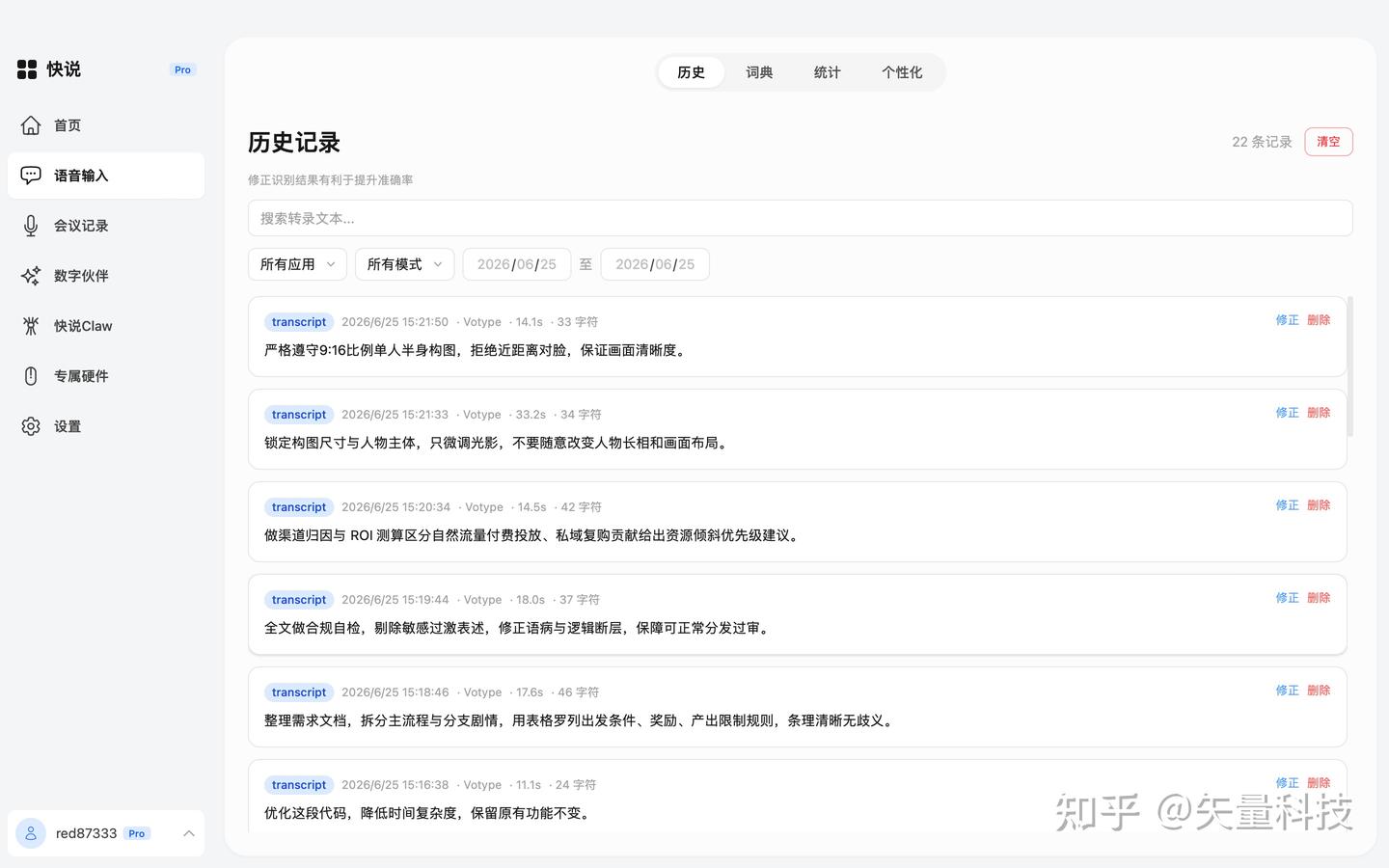The width and height of the screenshot is (1389, 868).
Task: Click the start date field 2026/06/25
Action: coord(516,264)
